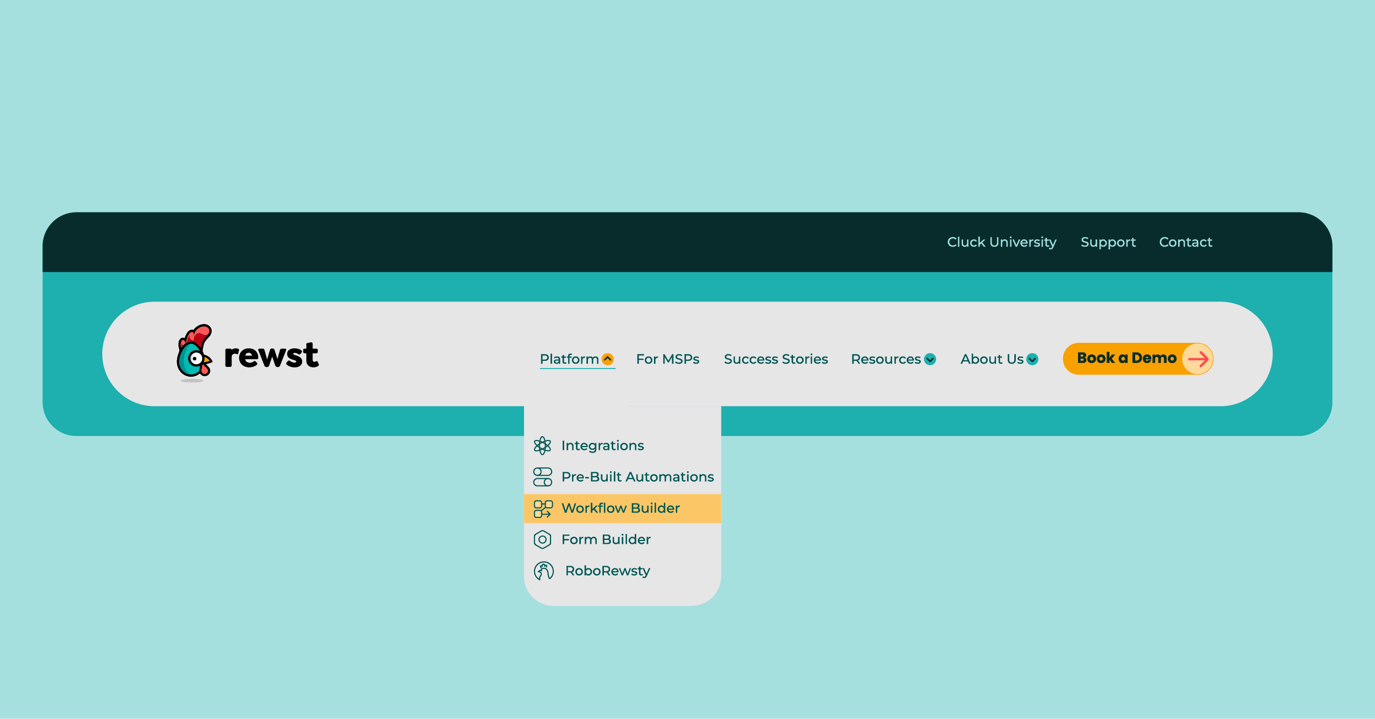The height and width of the screenshot is (719, 1375).
Task: Click the Integrations atom icon
Action: point(542,446)
